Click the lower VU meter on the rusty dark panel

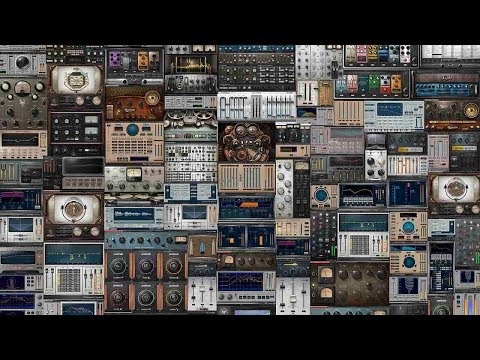point(326,293)
